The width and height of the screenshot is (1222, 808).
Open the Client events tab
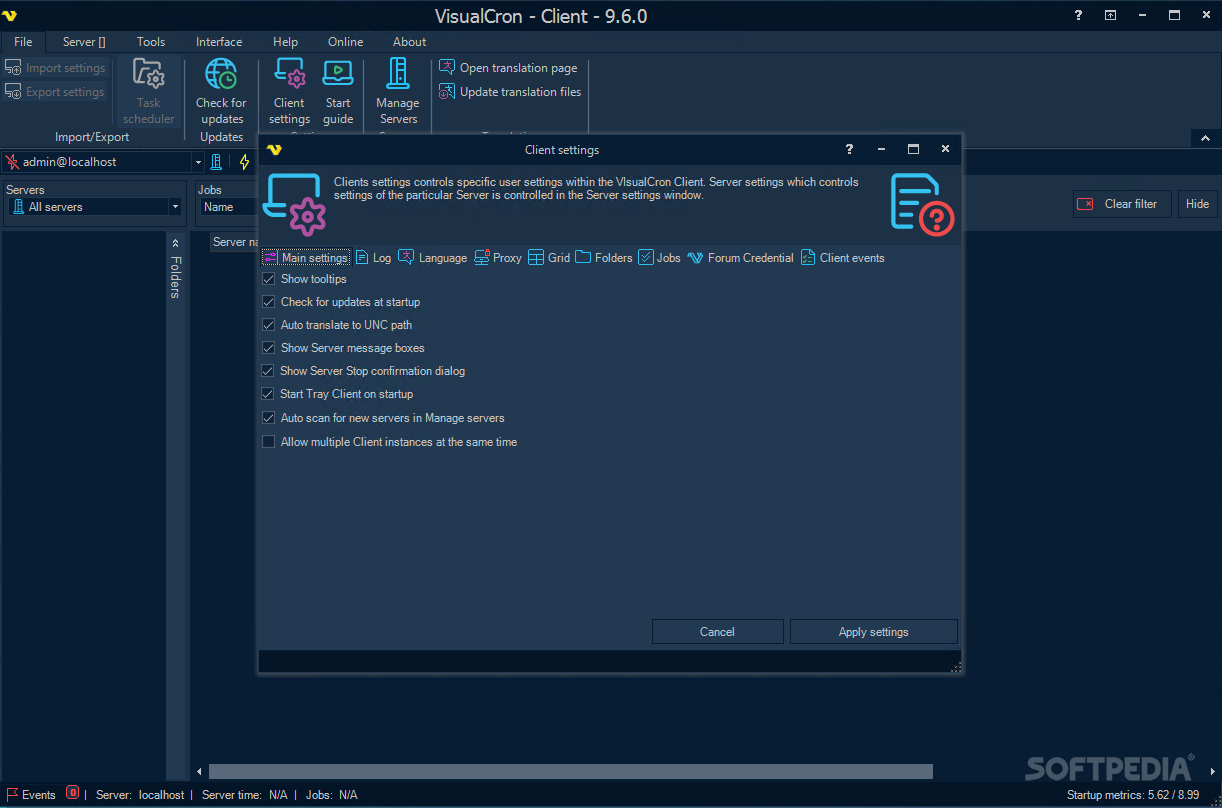point(842,258)
